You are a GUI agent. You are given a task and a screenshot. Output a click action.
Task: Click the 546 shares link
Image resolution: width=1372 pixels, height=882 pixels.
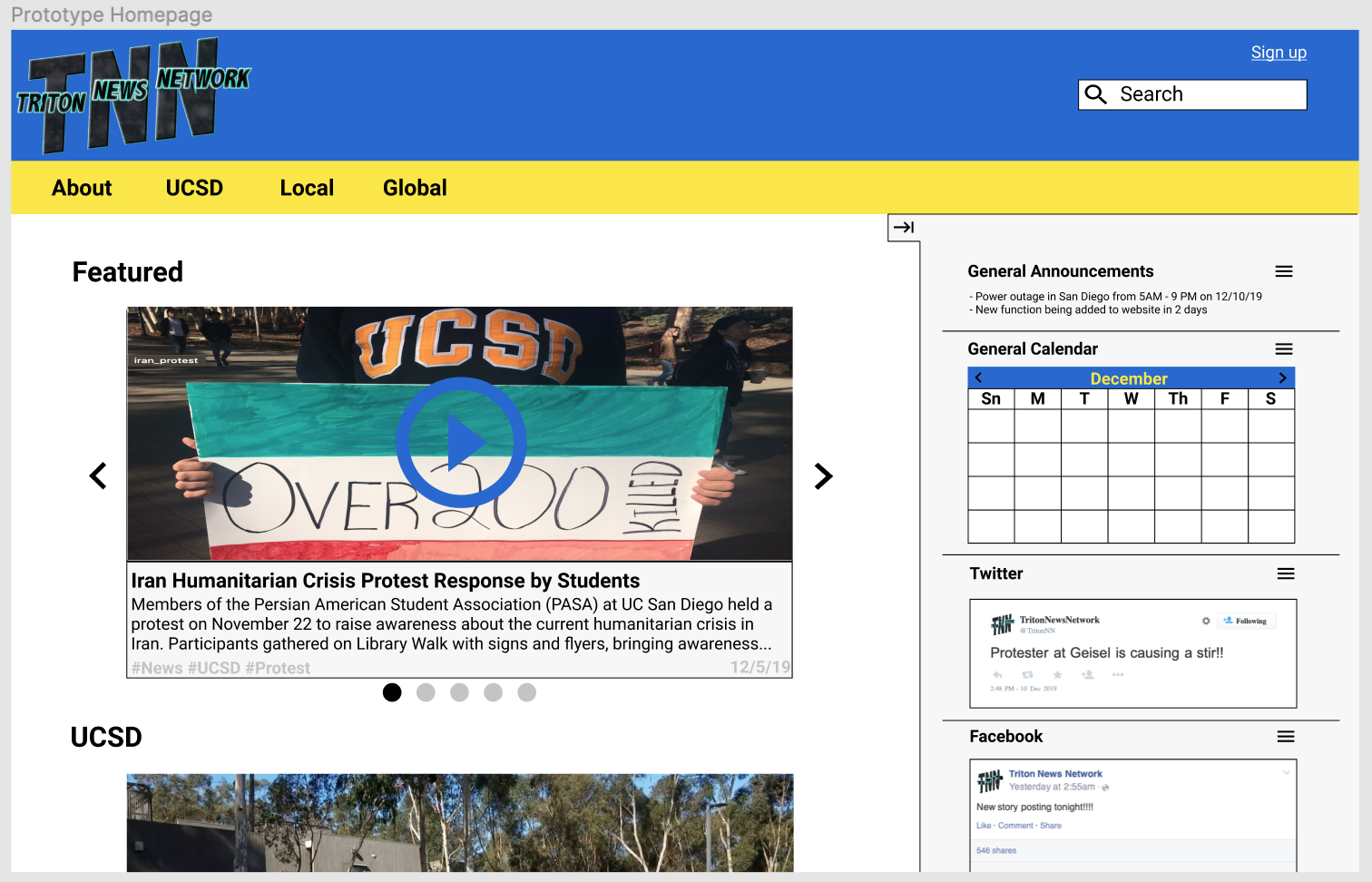click(996, 851)
